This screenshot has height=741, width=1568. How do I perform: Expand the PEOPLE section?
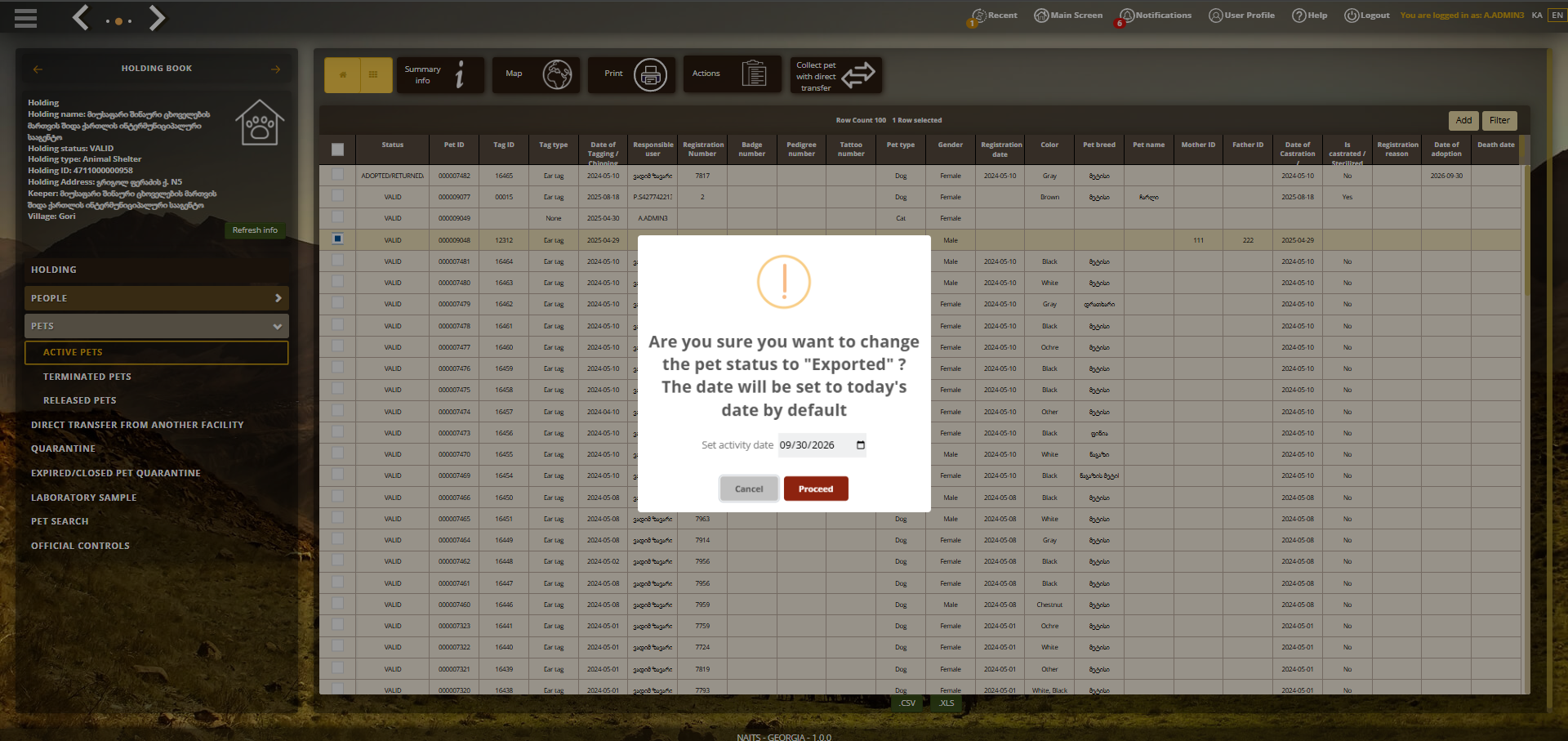pyautogui.click(x=157, y=298)
